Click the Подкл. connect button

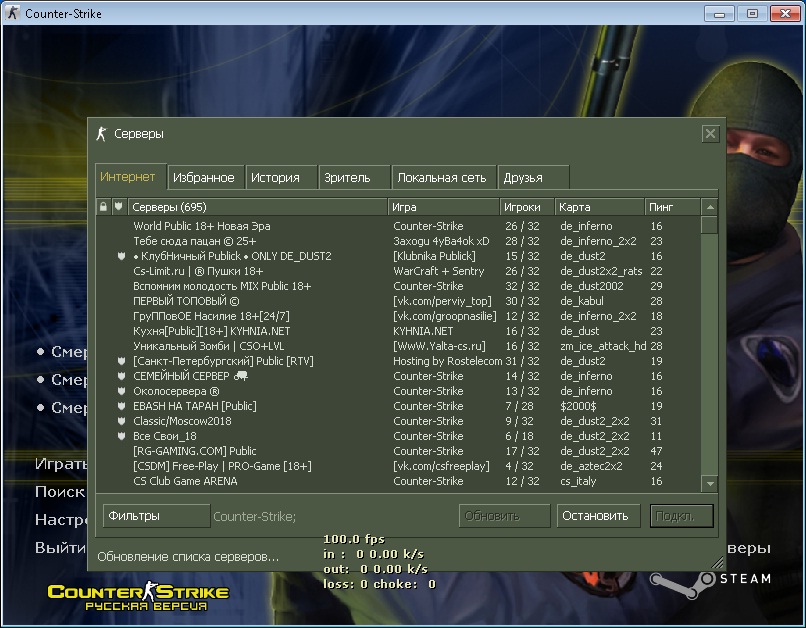tap(682, 515)
